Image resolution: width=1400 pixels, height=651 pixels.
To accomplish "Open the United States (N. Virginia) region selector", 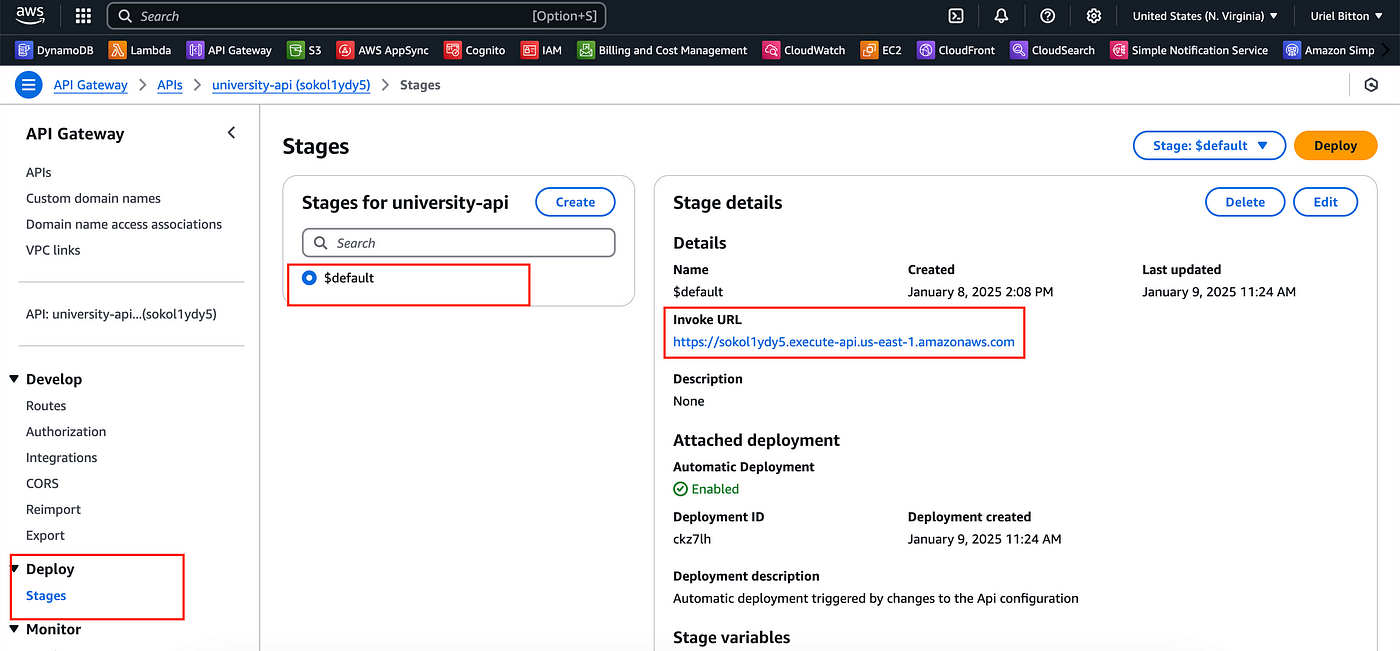I will (1204, 15).
